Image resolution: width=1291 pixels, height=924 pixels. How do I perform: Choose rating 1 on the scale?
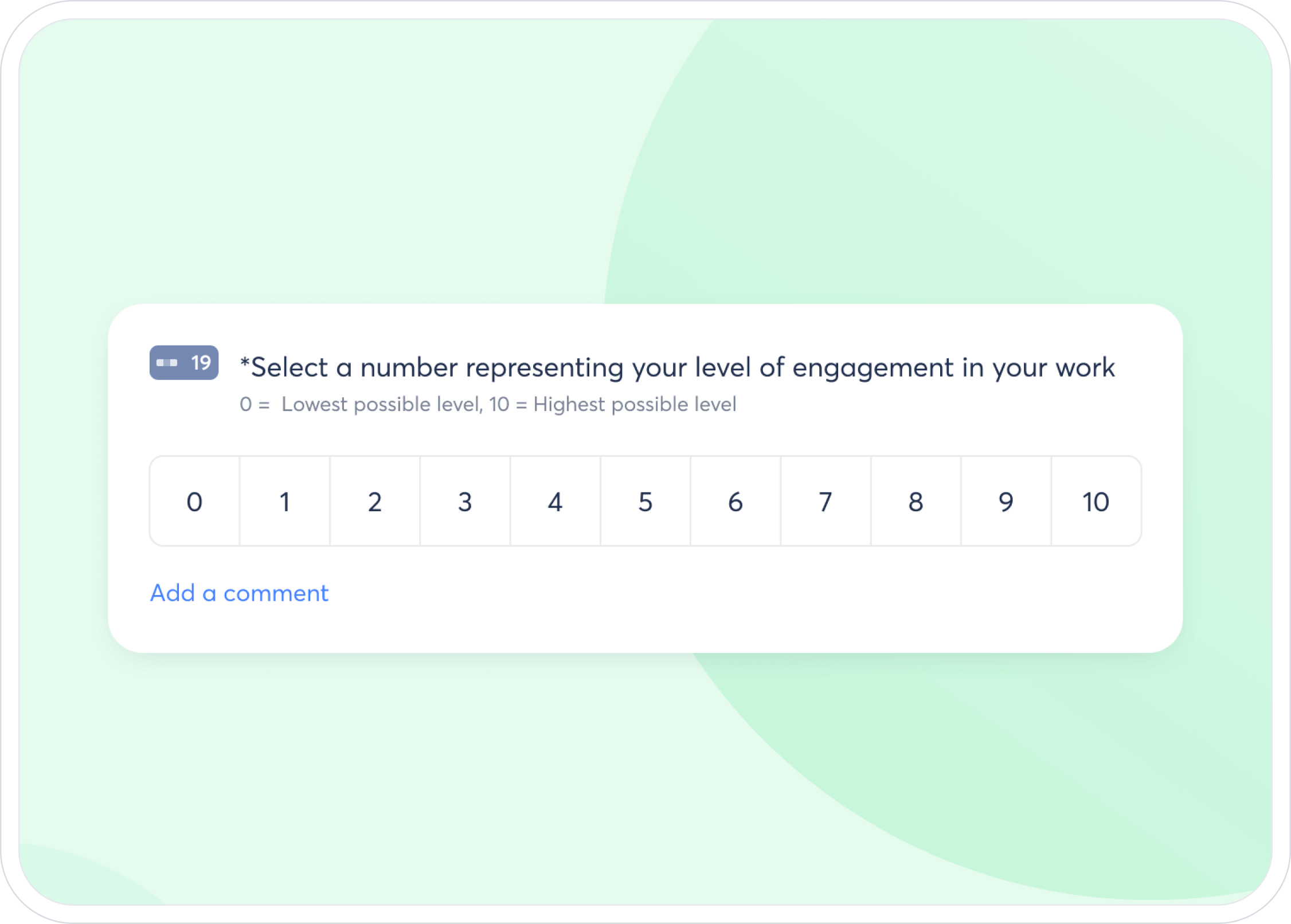[285, 502]
